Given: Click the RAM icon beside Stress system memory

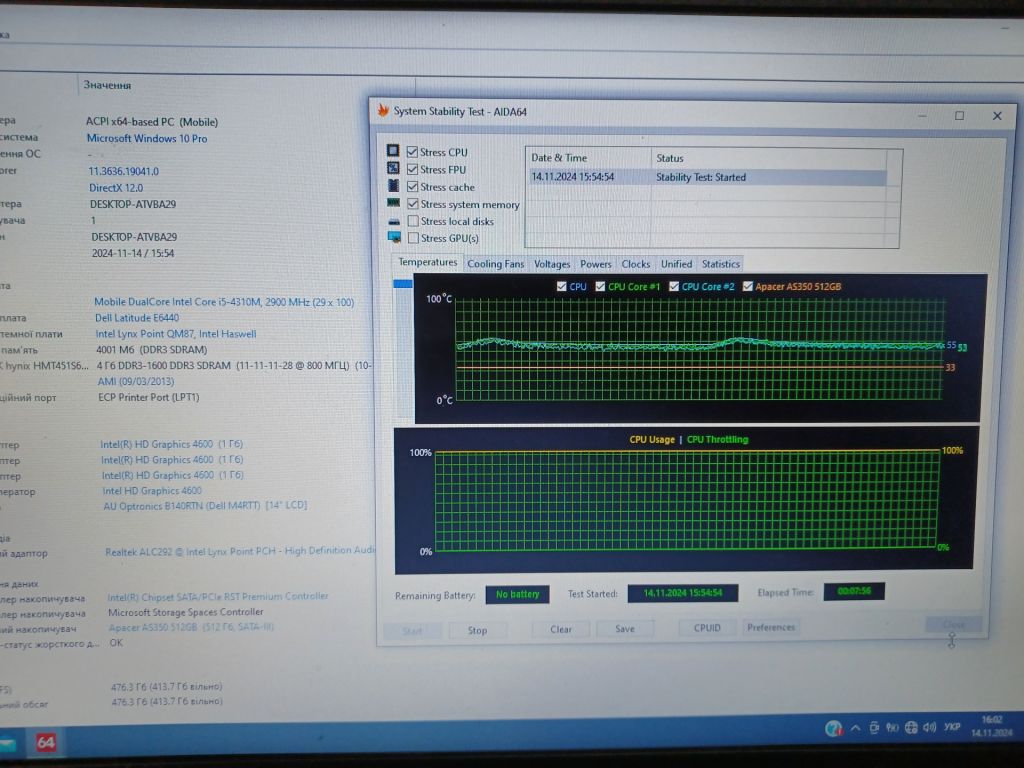Looking at the screenshot, I should (x=393, y=203).
